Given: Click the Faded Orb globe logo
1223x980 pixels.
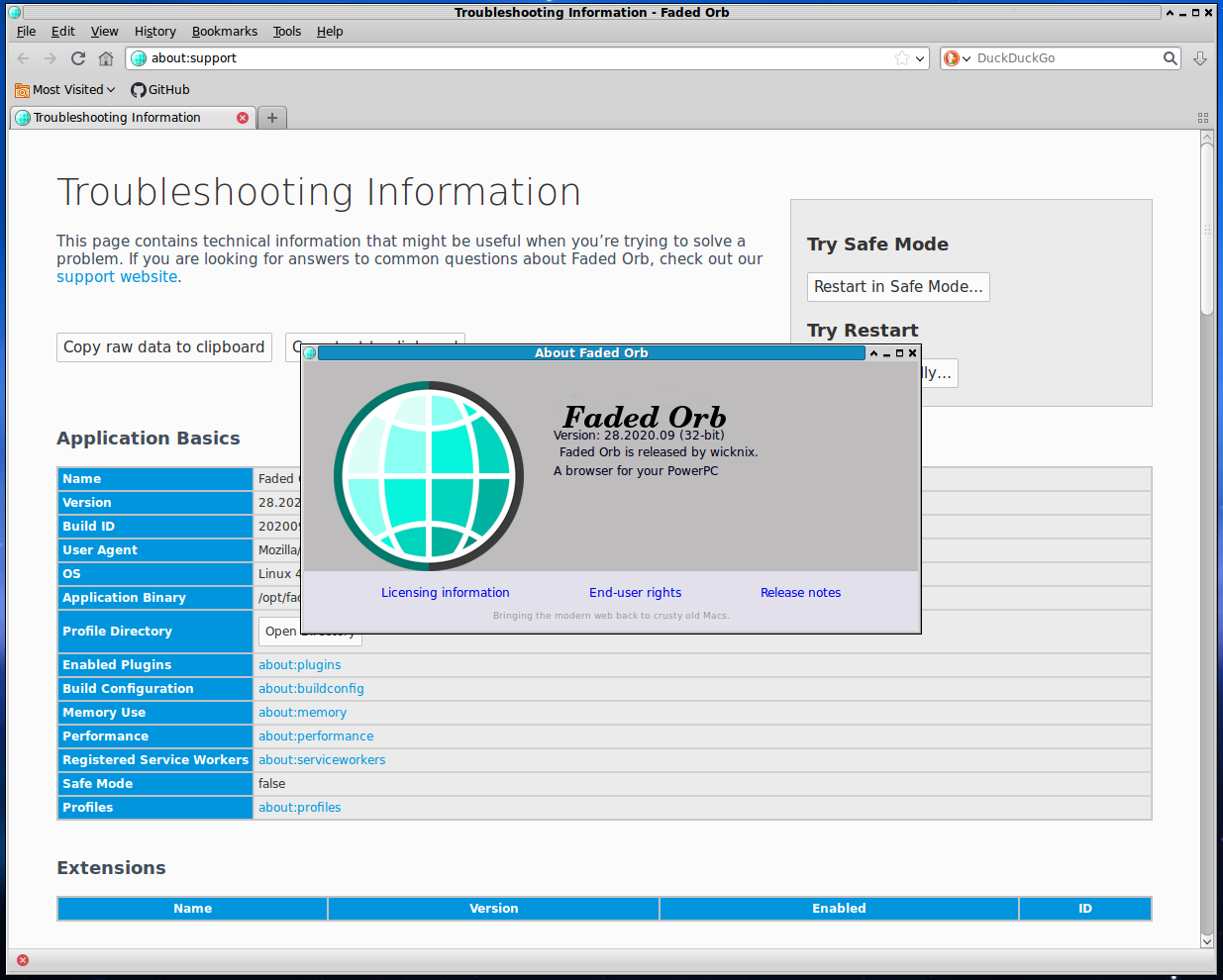Looking at the screenshot, I should click(x=429, y=476).
